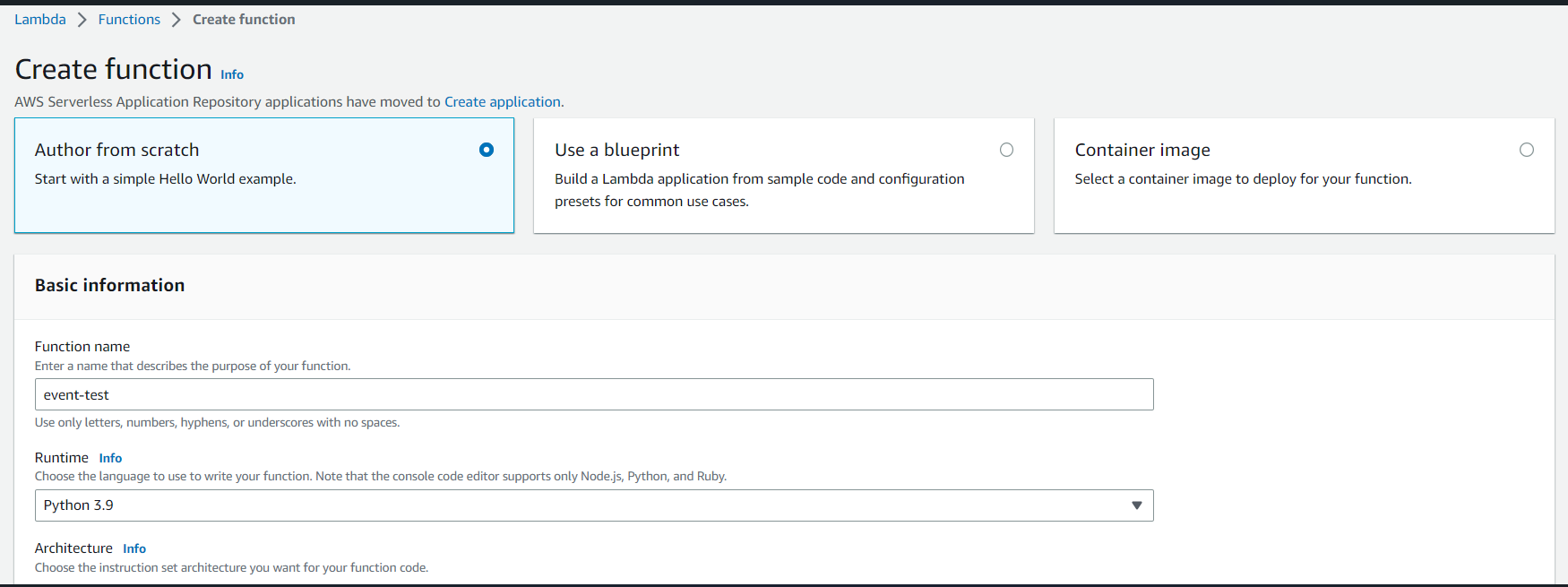
Task: Select the Author from scratch radio button
Action: tap(487, 150)
